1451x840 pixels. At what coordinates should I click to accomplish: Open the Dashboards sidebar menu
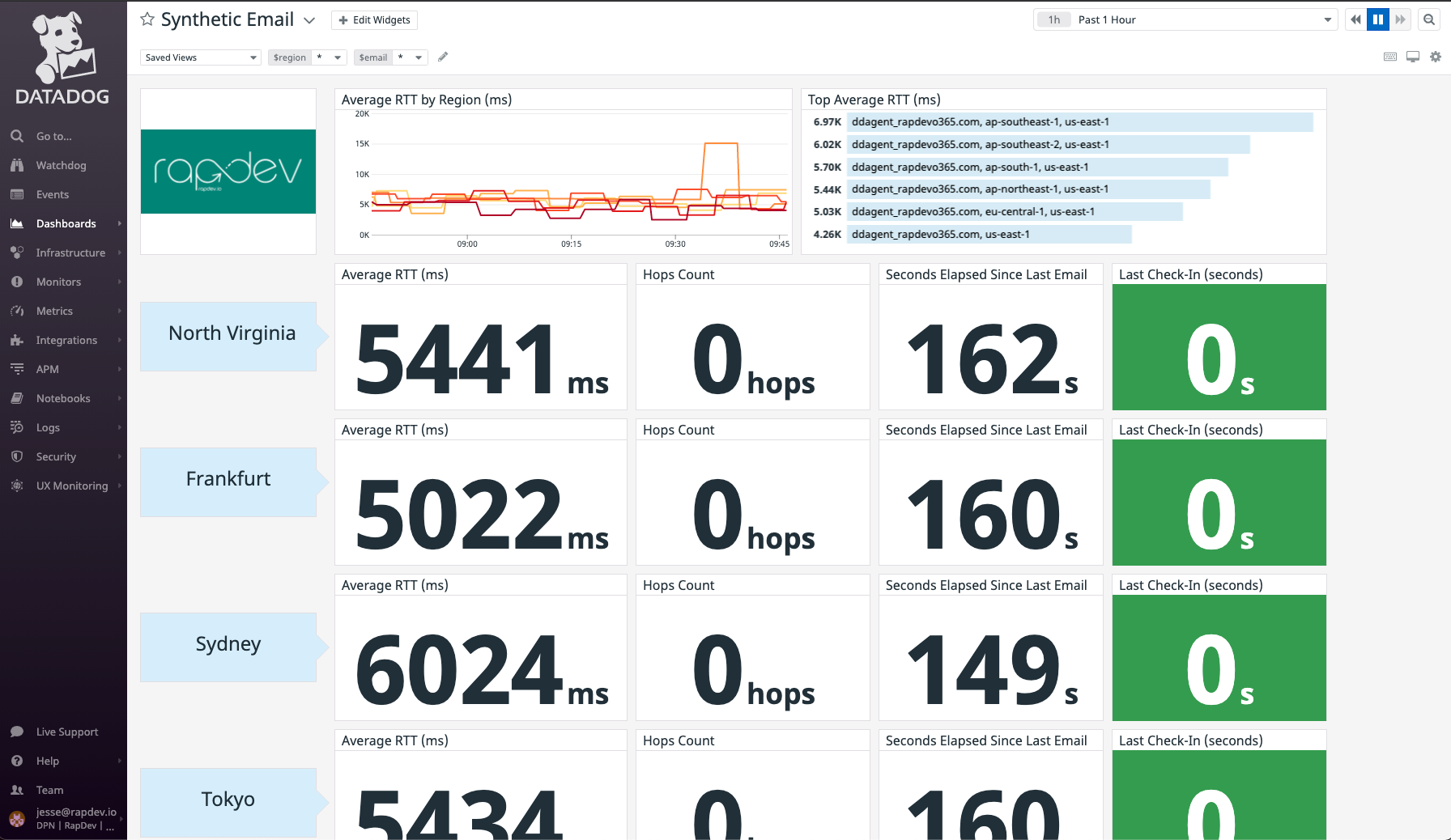coord(66,223)
